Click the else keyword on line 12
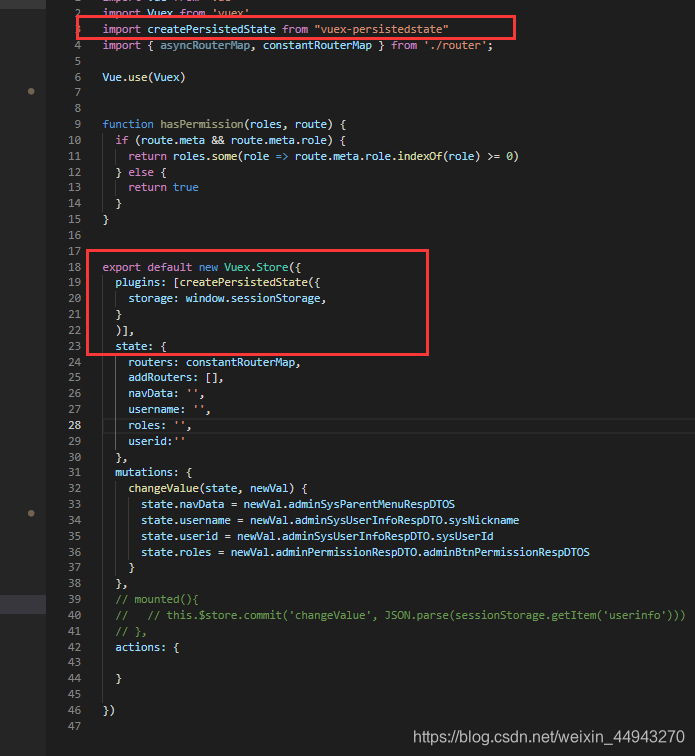Screen dimensions: 695x756 tap(141, 172)
